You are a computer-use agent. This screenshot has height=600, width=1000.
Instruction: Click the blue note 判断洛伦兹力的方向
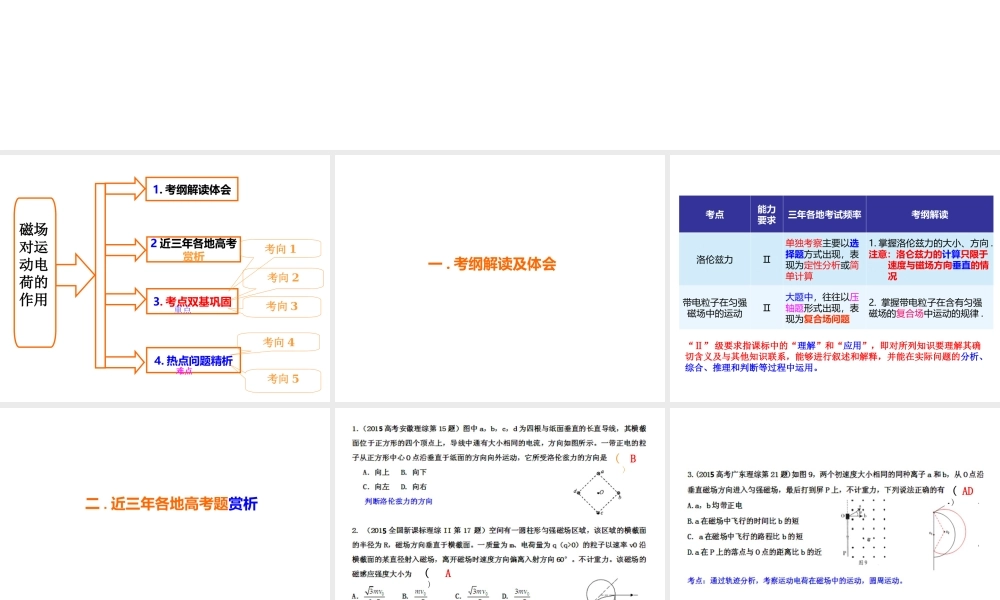point(399,501)
